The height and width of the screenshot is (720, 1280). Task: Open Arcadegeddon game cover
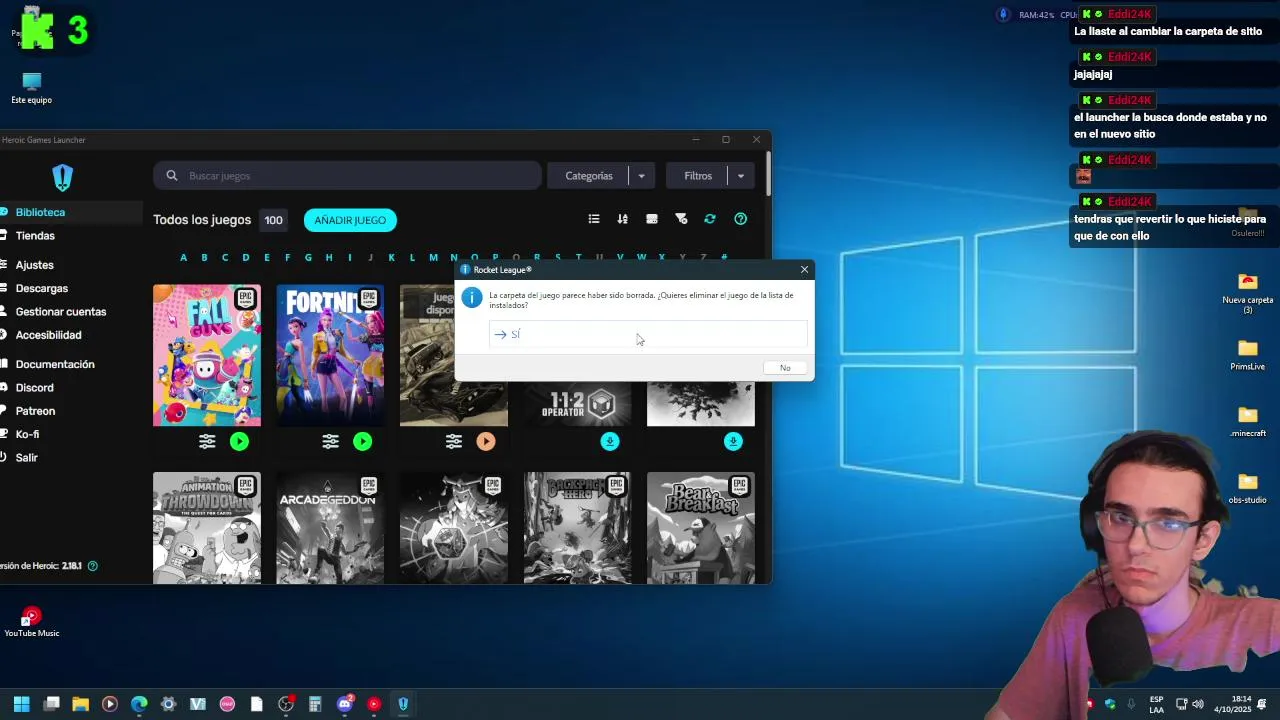330,527
